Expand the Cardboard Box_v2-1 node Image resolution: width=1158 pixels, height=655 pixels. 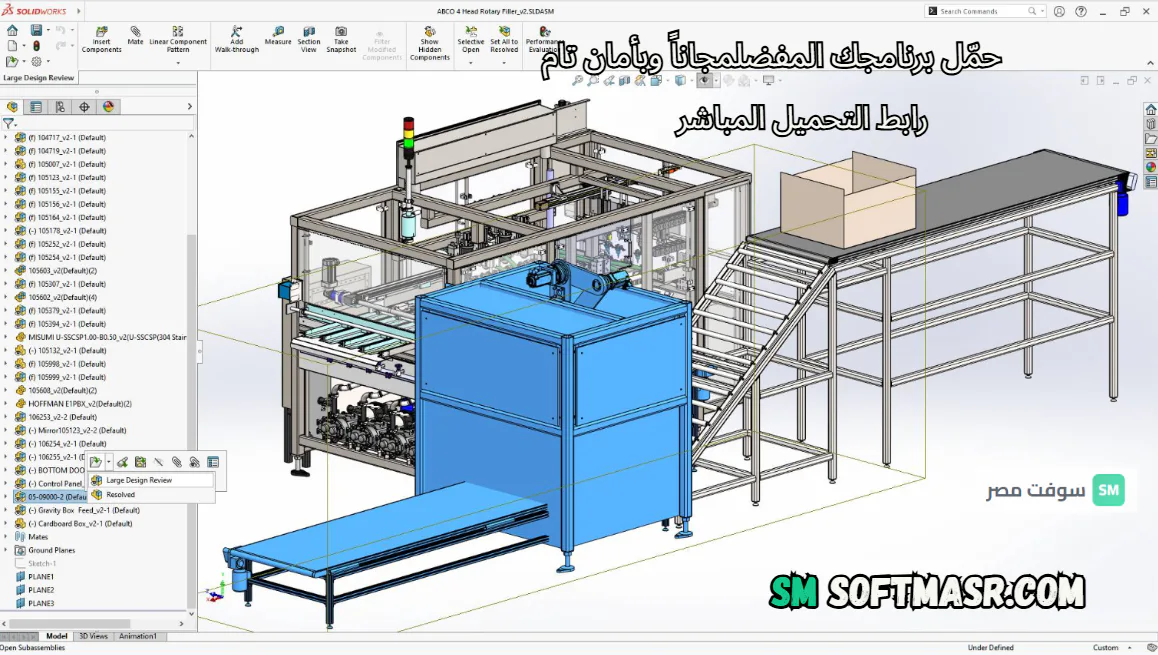coord(6,524)
